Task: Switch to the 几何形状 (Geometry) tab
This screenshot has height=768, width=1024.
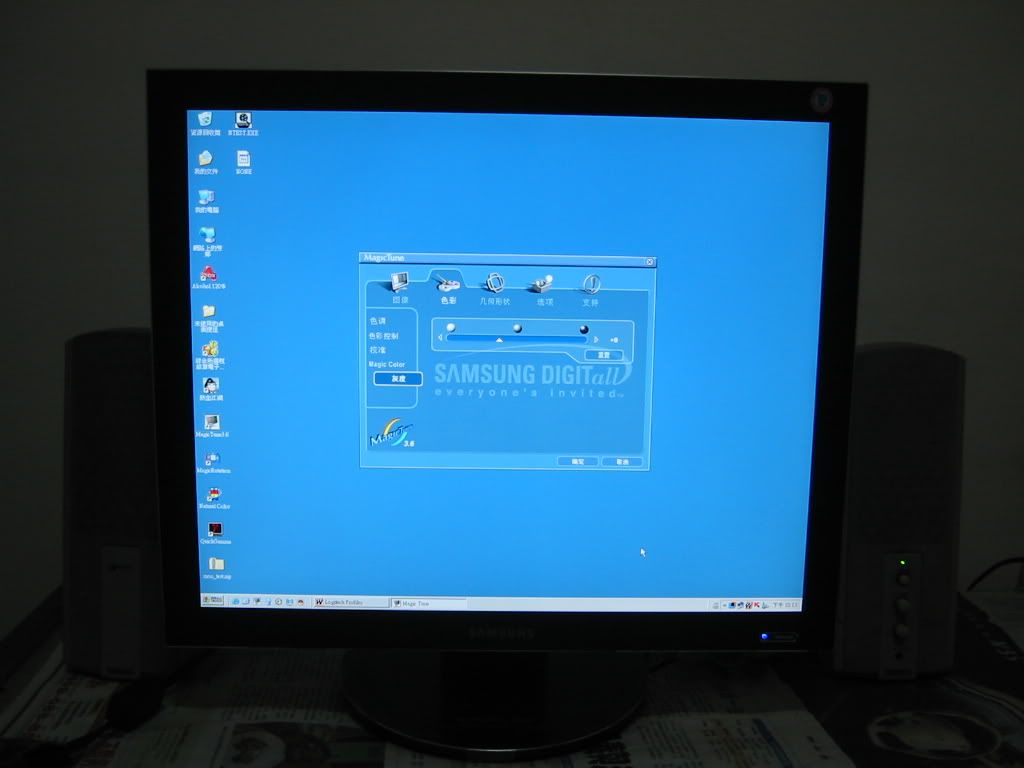Action: [494, 289]
